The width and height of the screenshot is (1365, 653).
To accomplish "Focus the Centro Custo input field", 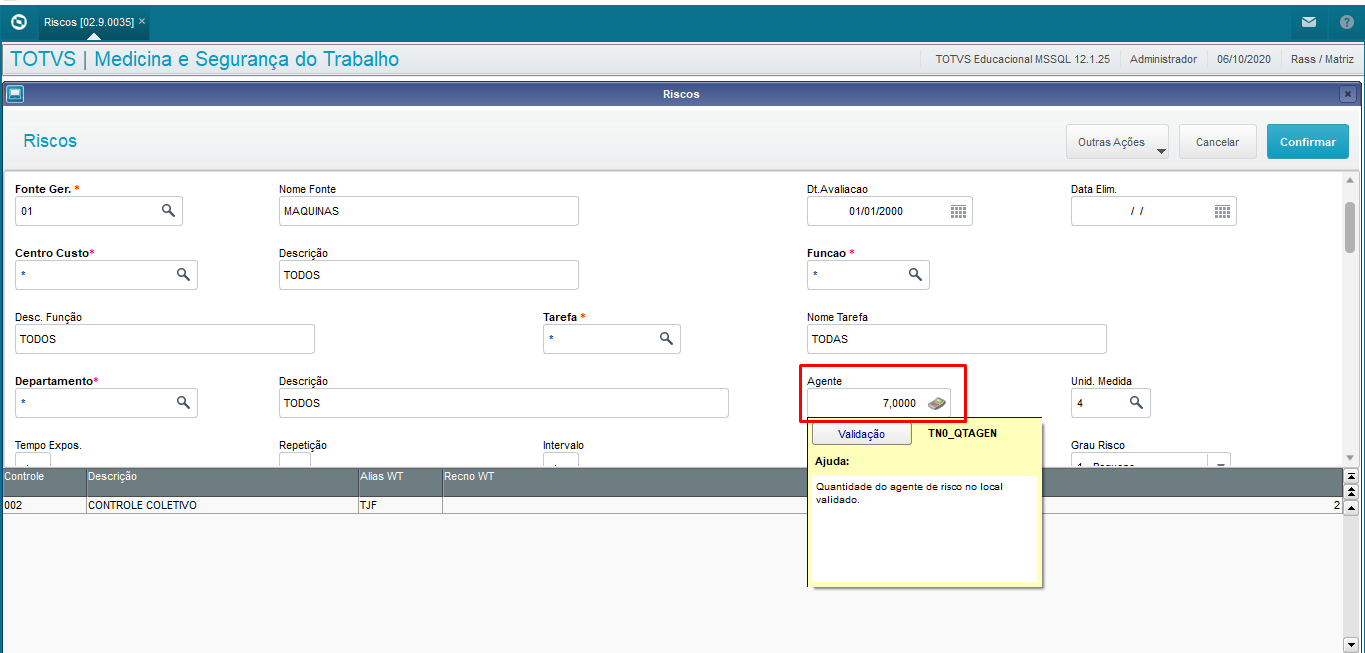I will click(106, 275).
